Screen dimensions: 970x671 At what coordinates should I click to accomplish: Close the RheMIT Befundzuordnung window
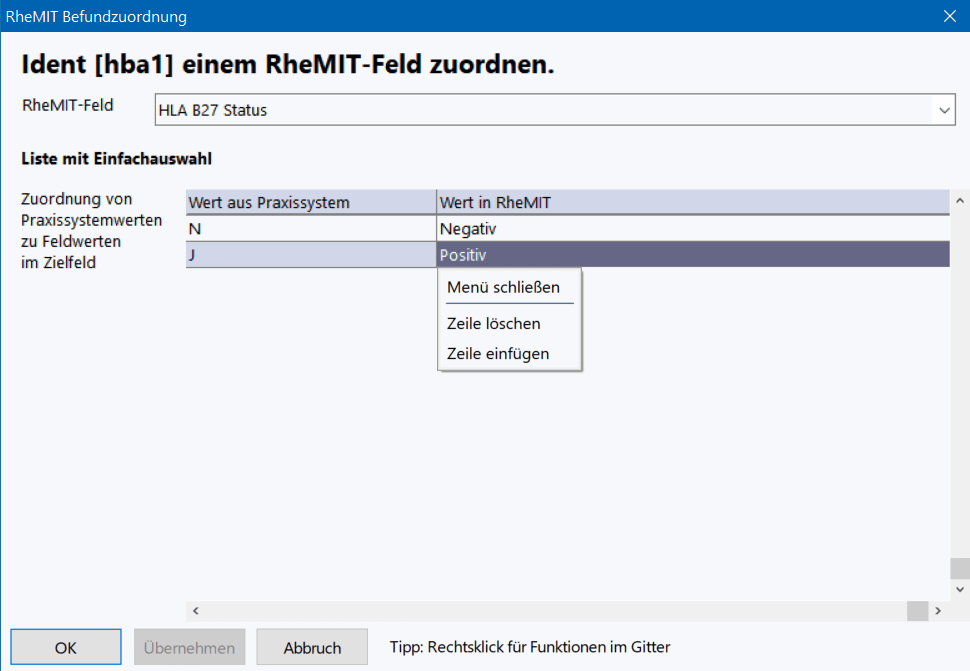coord(949,16)
